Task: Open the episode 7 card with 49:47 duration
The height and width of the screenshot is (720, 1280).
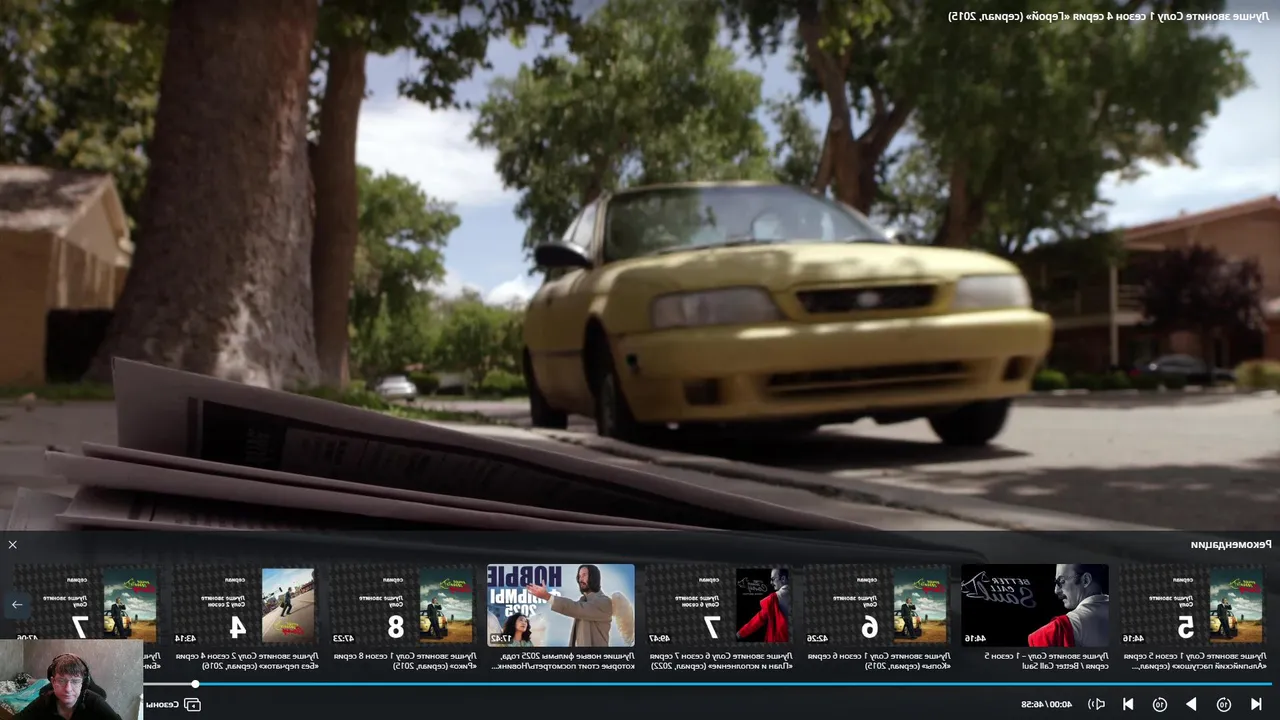Action: (719, 605)
